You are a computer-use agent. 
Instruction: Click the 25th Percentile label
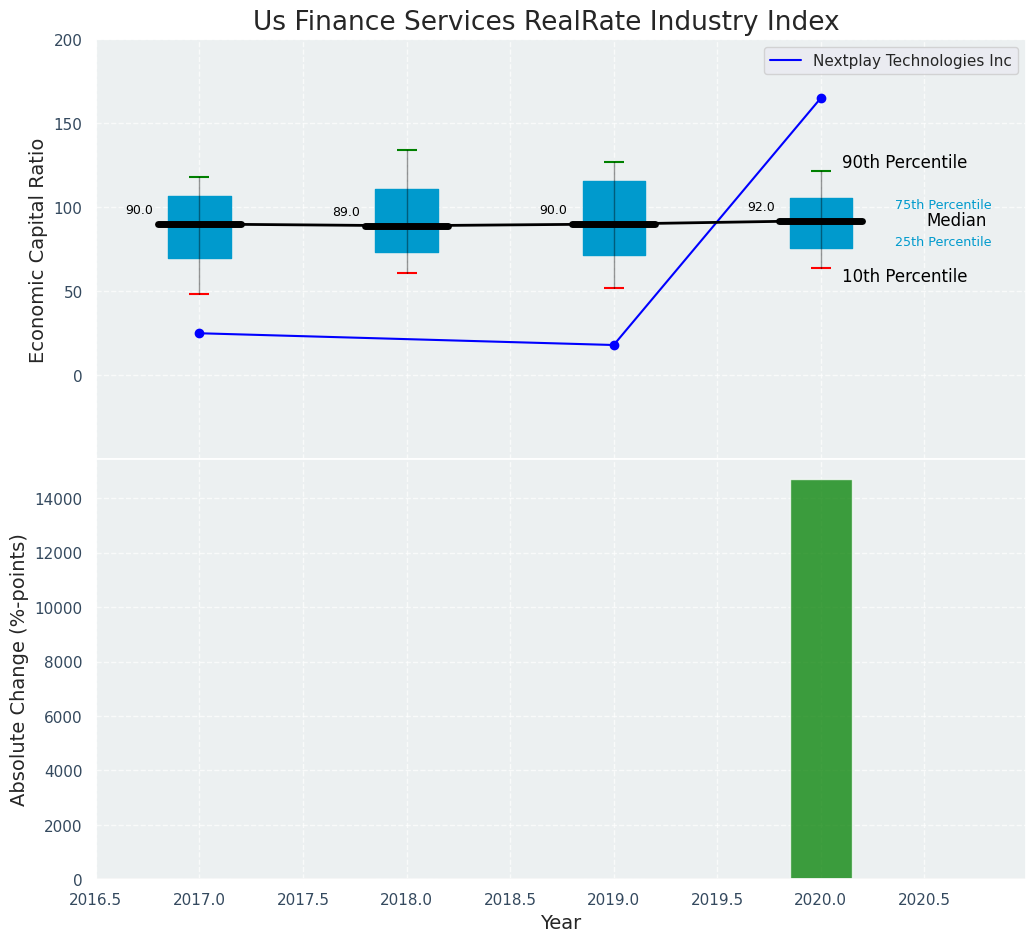pos(943,242)
